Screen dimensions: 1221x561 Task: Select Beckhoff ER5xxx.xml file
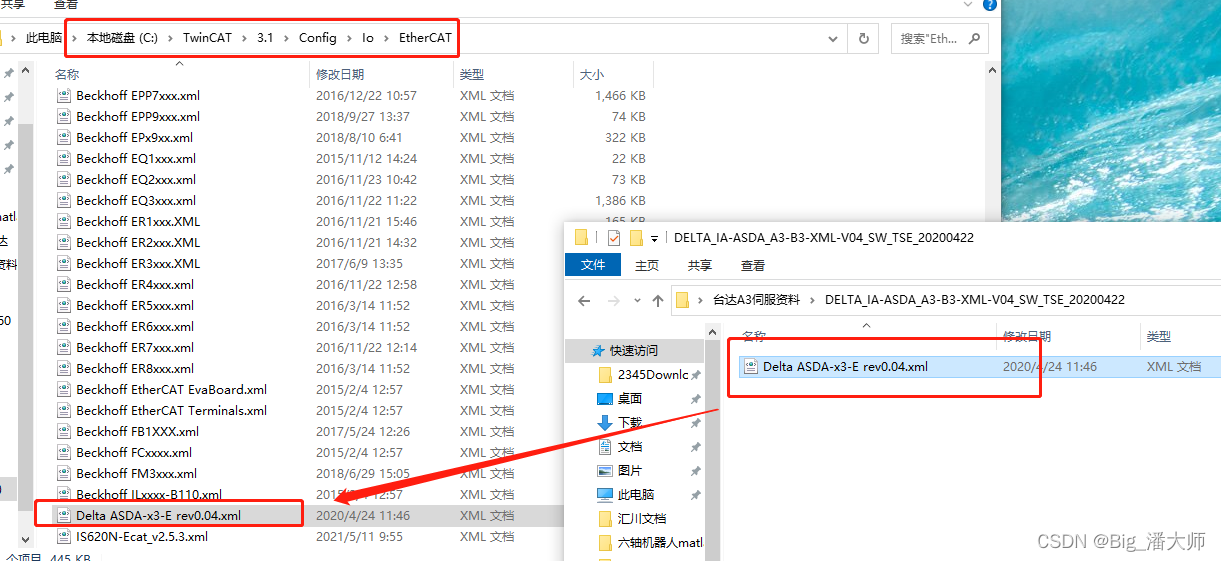point(135,306)
